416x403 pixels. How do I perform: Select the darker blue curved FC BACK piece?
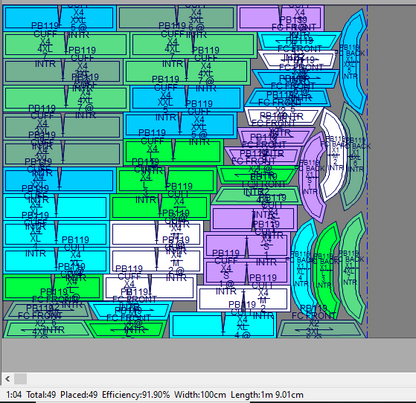click(353, 62)
